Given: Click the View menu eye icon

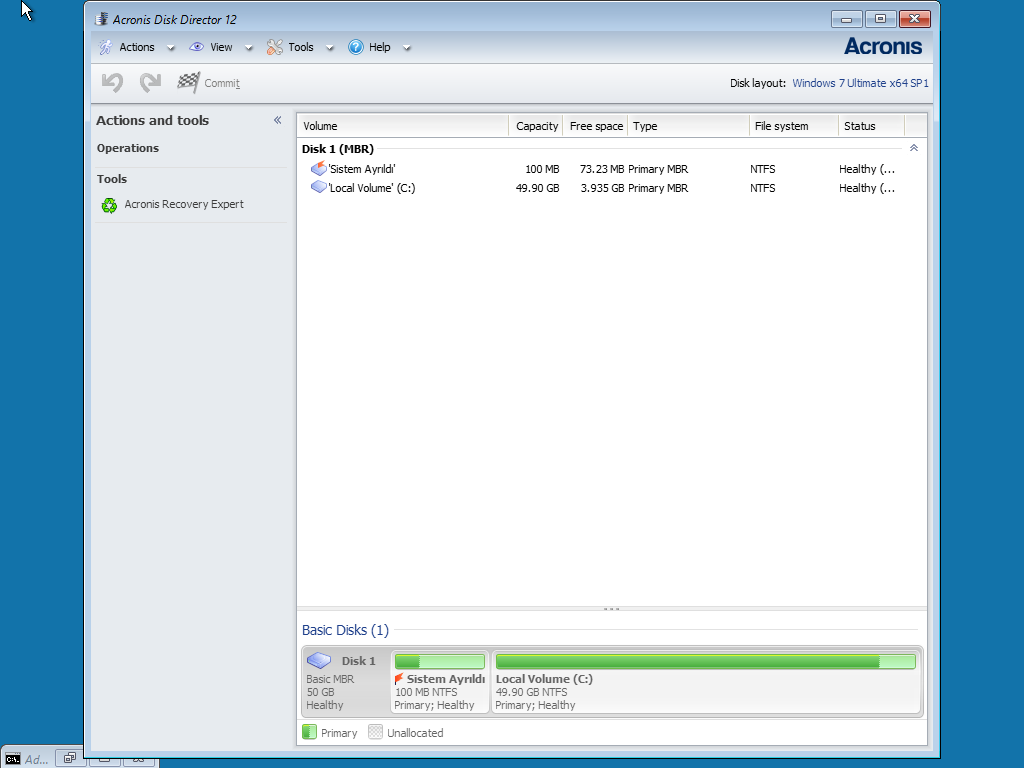Looking at the screenshot, I should pos(197,47).
